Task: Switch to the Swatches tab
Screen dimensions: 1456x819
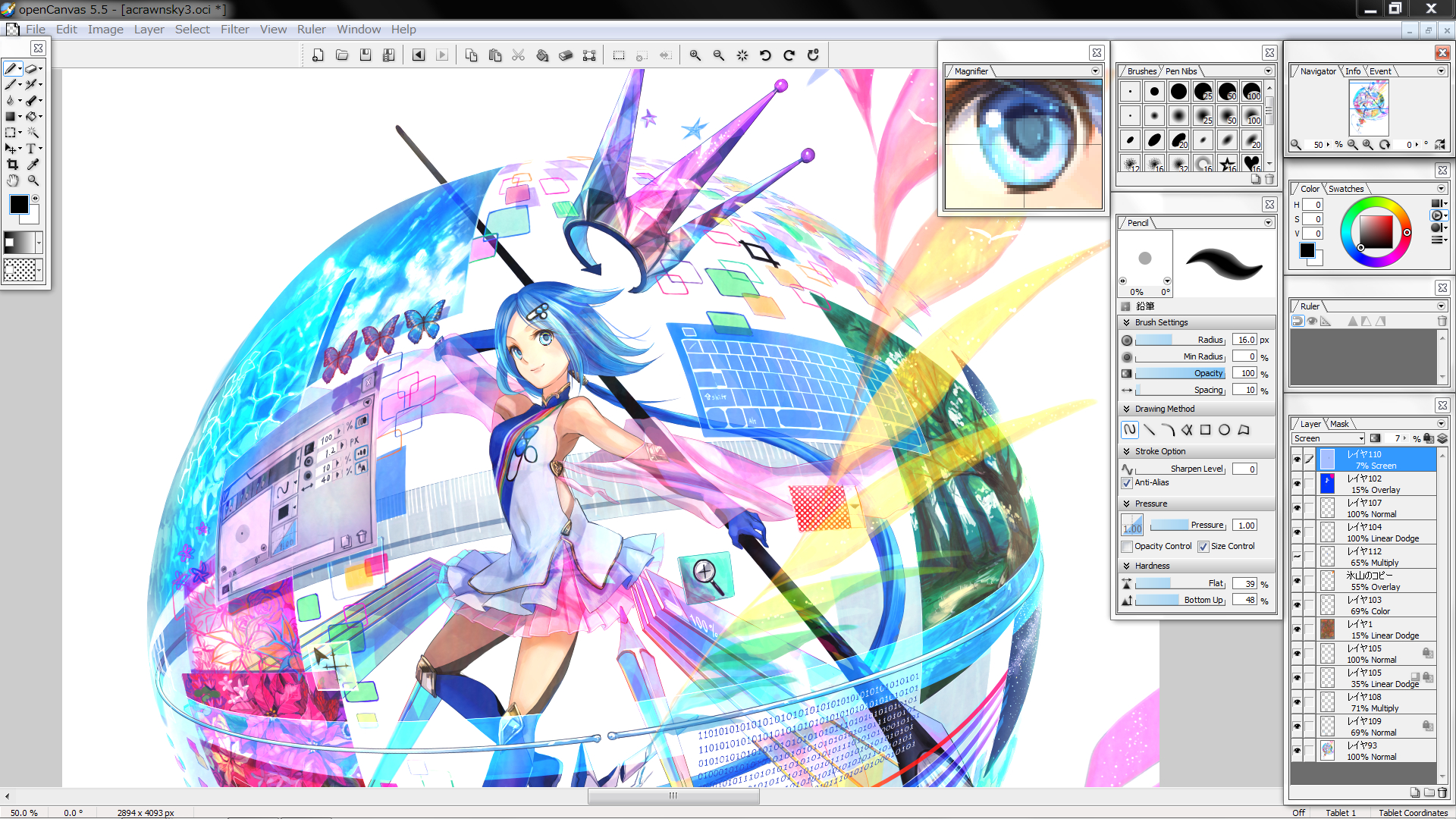Action: [1345, 189]
